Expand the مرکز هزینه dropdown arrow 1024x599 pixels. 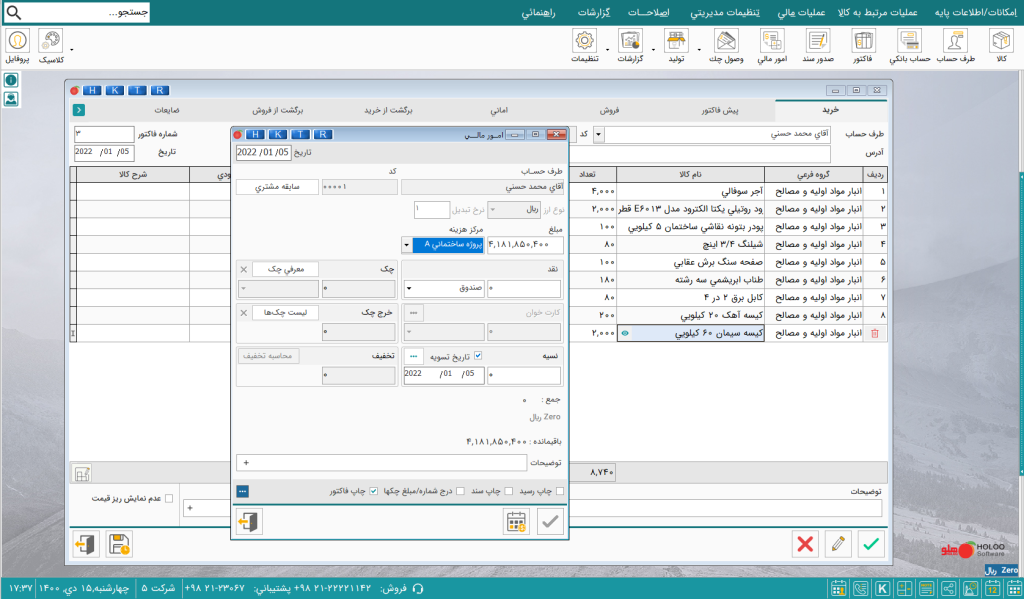coord(406,246)
